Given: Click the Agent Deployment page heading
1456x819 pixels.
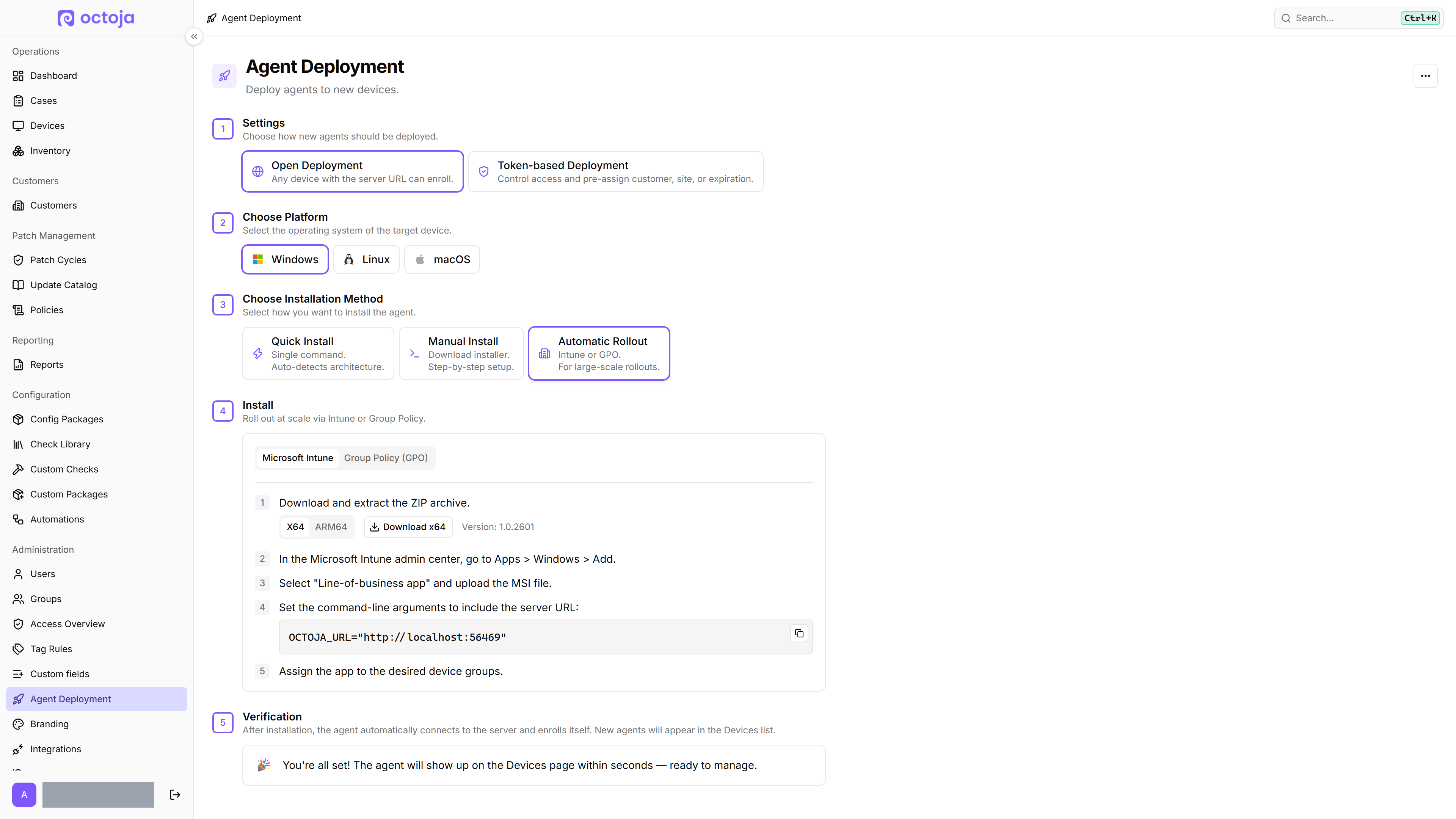Looking at the screenshot, I should point(325,67).
